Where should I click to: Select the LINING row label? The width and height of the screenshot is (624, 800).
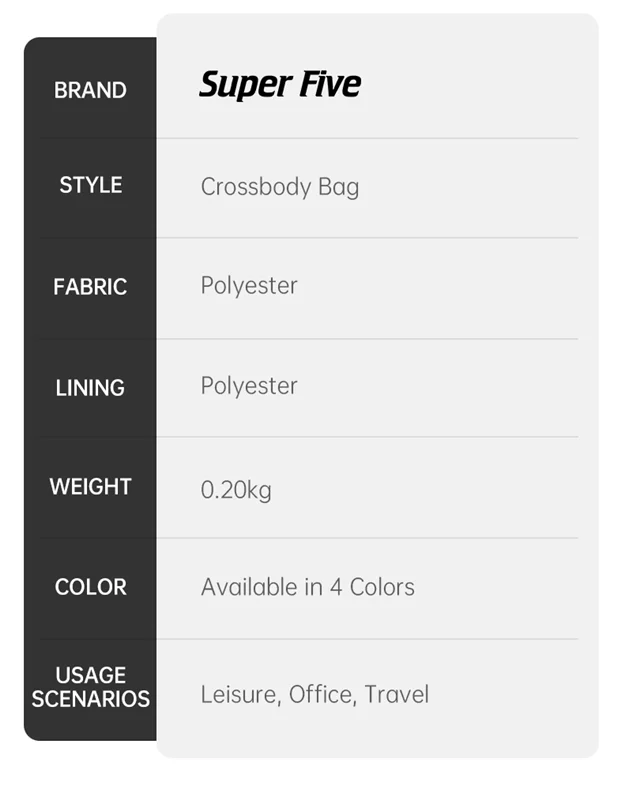[x=90, y=388]
